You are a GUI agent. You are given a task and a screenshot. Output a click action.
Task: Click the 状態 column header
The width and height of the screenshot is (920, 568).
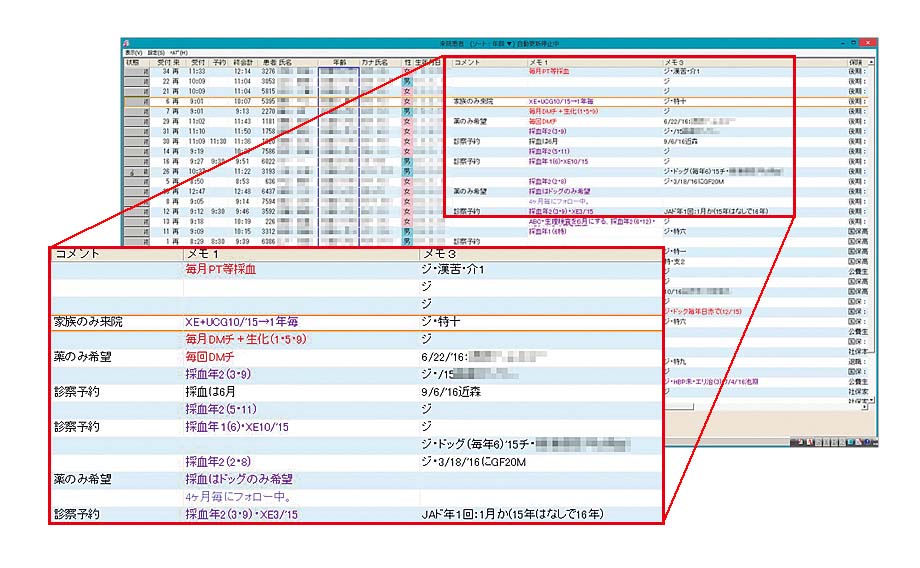pyautogui.click(x=133, y=62)
